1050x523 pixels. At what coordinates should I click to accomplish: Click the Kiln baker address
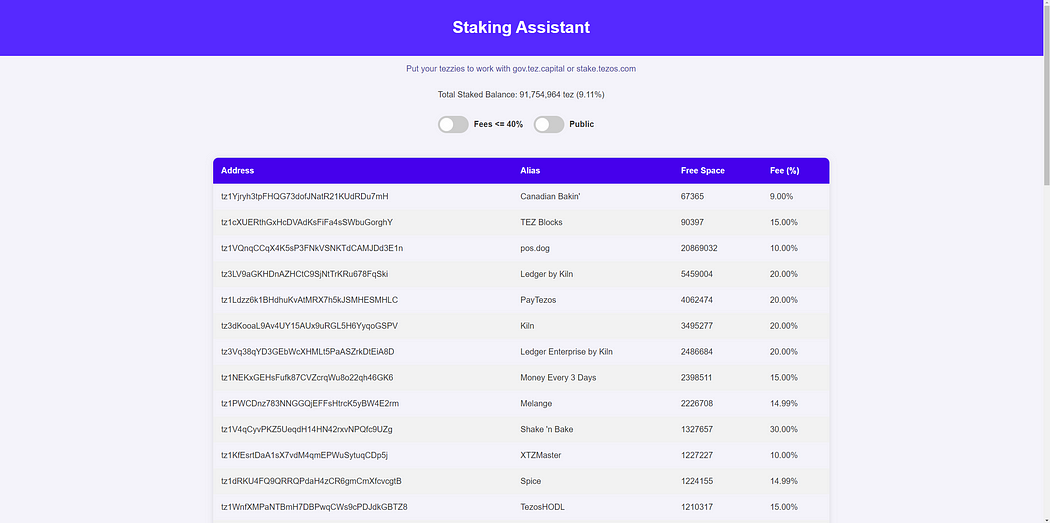[309, 326]
